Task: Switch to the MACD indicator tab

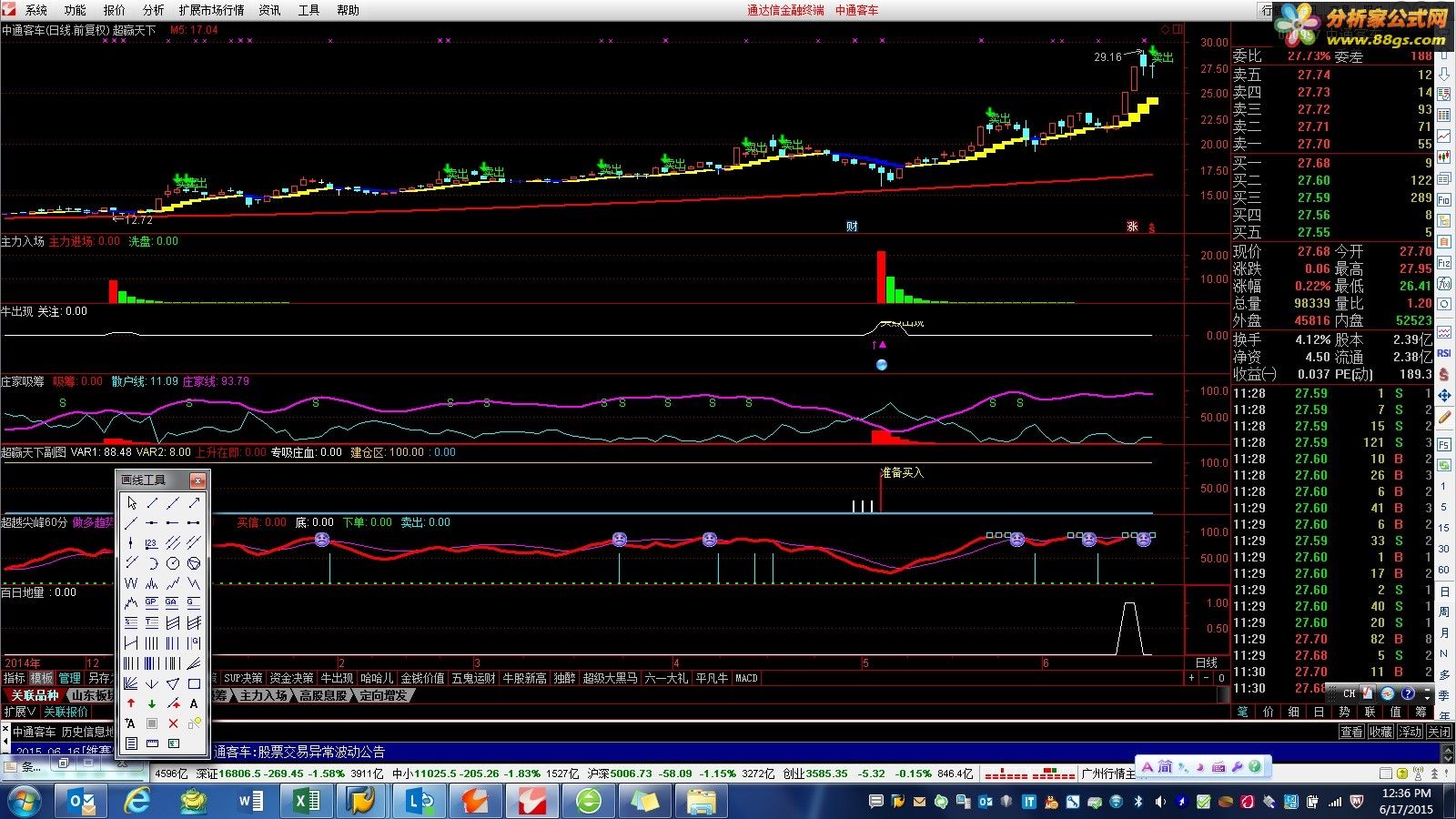Action: click(x=746, y=678)
